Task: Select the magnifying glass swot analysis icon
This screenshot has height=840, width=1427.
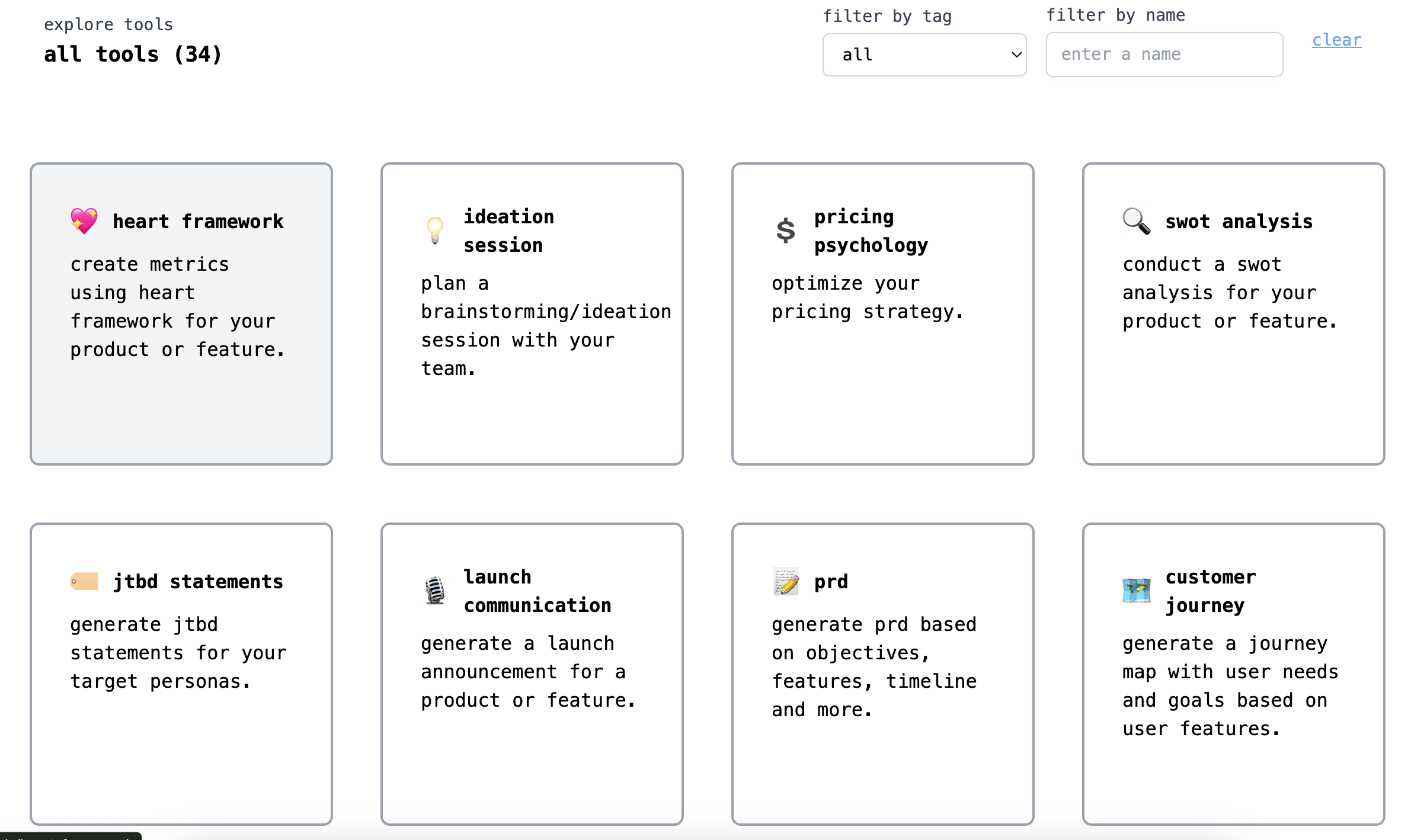Action: [1136, 222]
